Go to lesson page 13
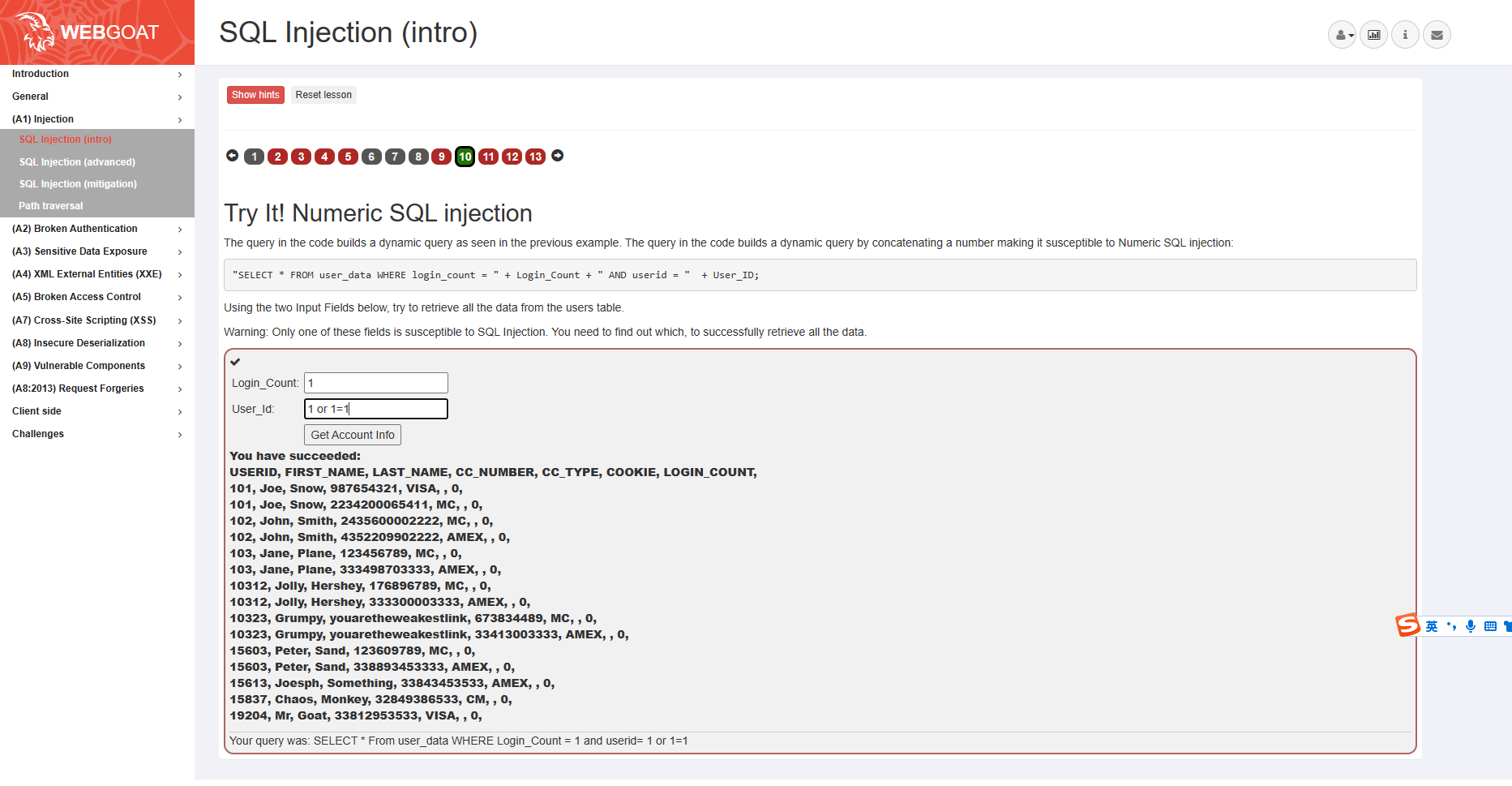Viewport: 1512px width, 786px height. 535,157
